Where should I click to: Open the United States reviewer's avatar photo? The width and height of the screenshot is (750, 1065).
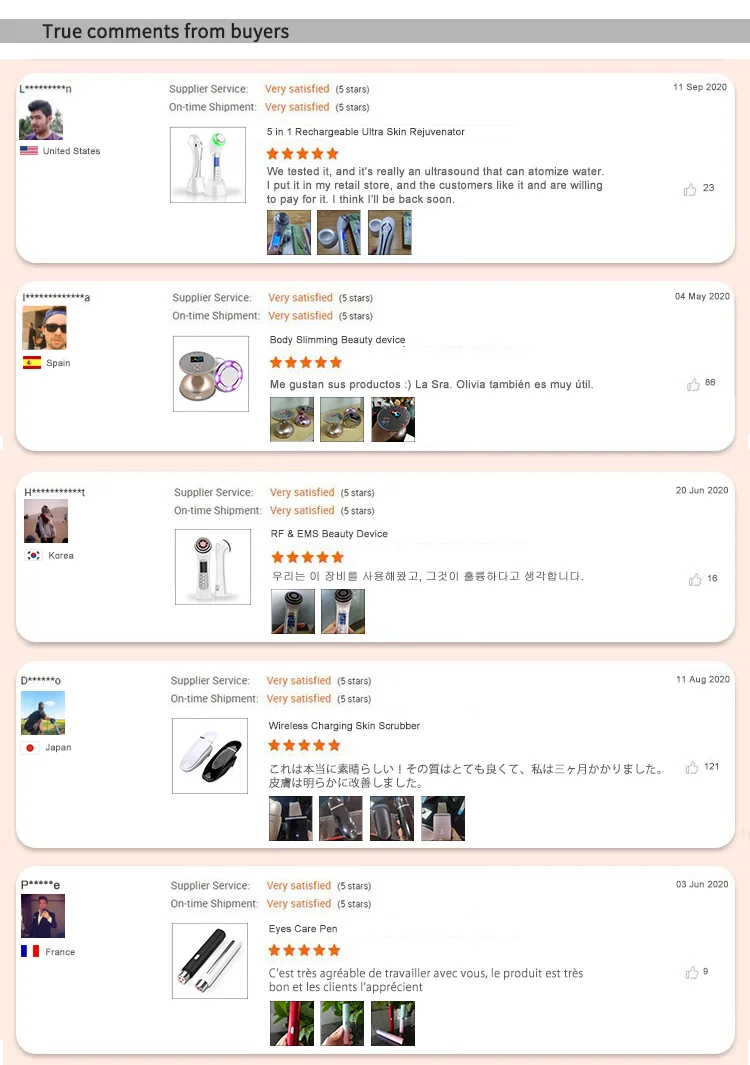41,120
